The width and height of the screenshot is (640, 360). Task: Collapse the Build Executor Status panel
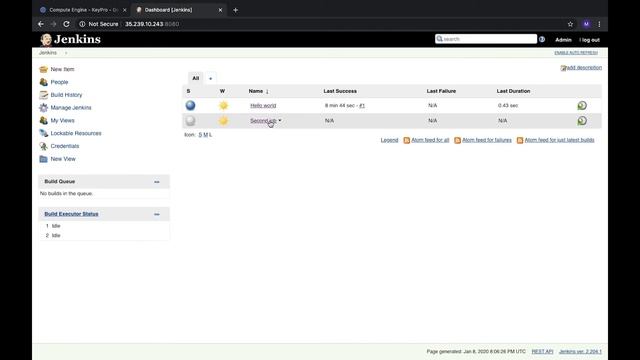coord(157,214)
